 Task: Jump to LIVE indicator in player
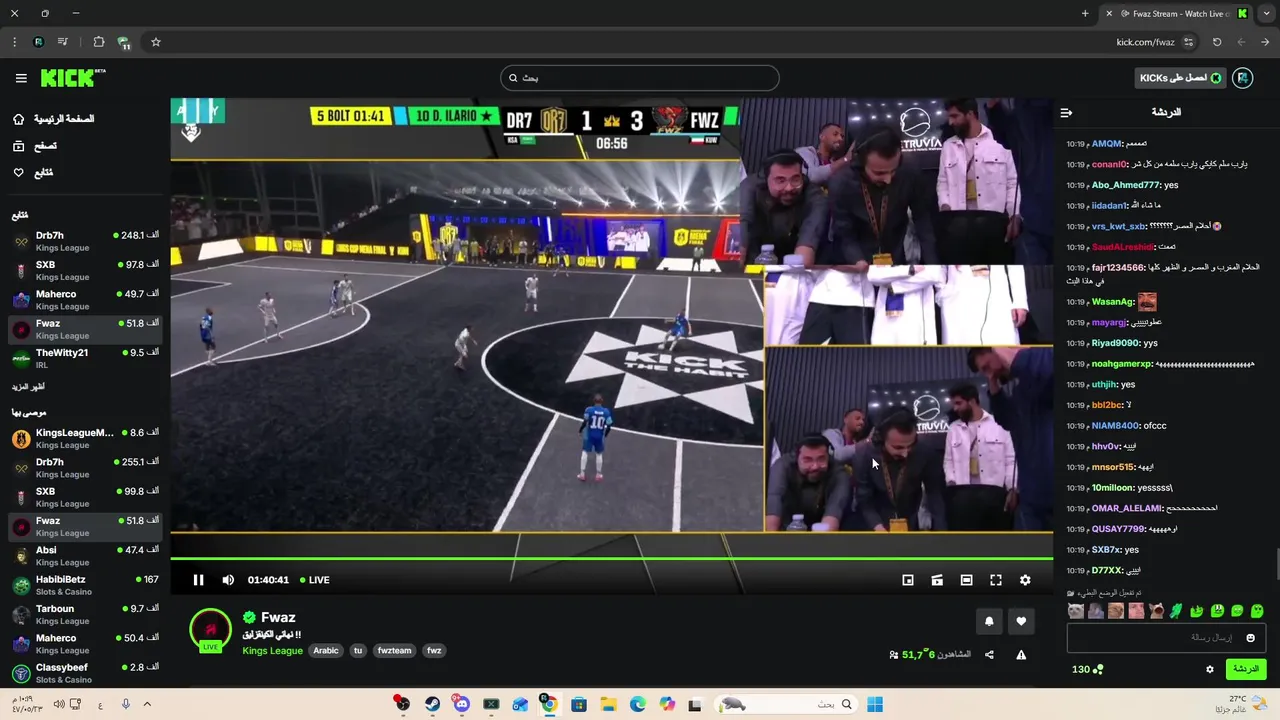pos(314,580)
